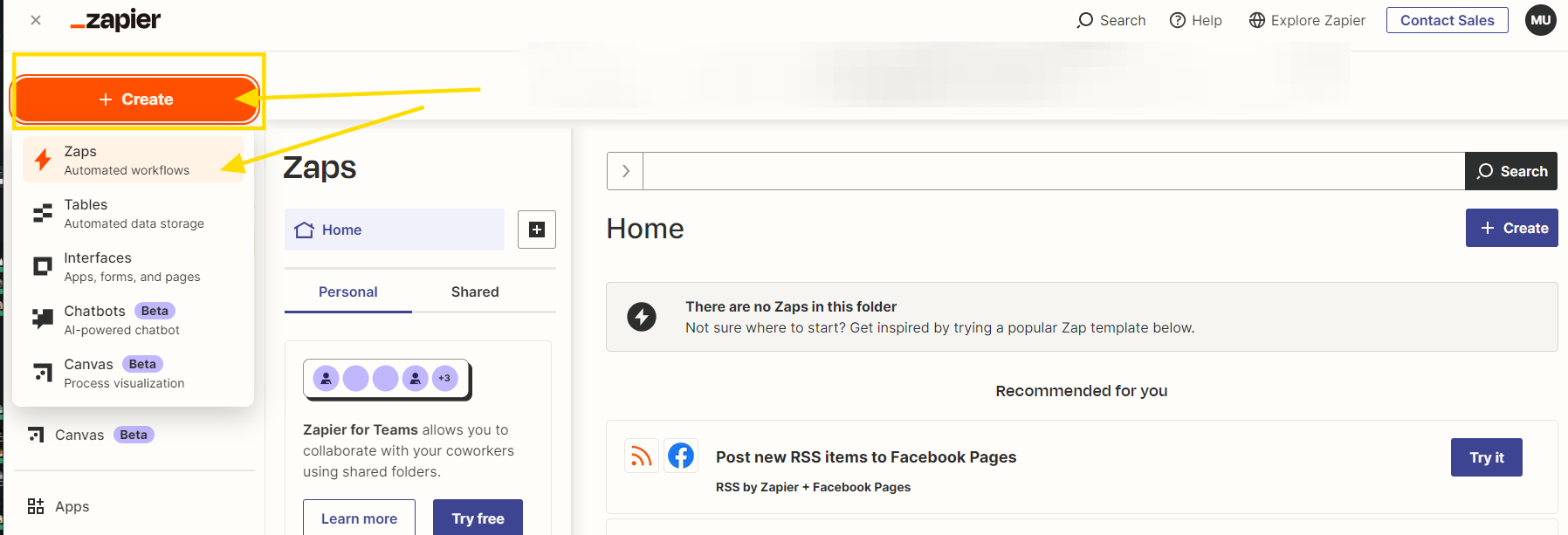Click the Learn more button
This screenshot has width=1568, height=535.
[359, 518]
